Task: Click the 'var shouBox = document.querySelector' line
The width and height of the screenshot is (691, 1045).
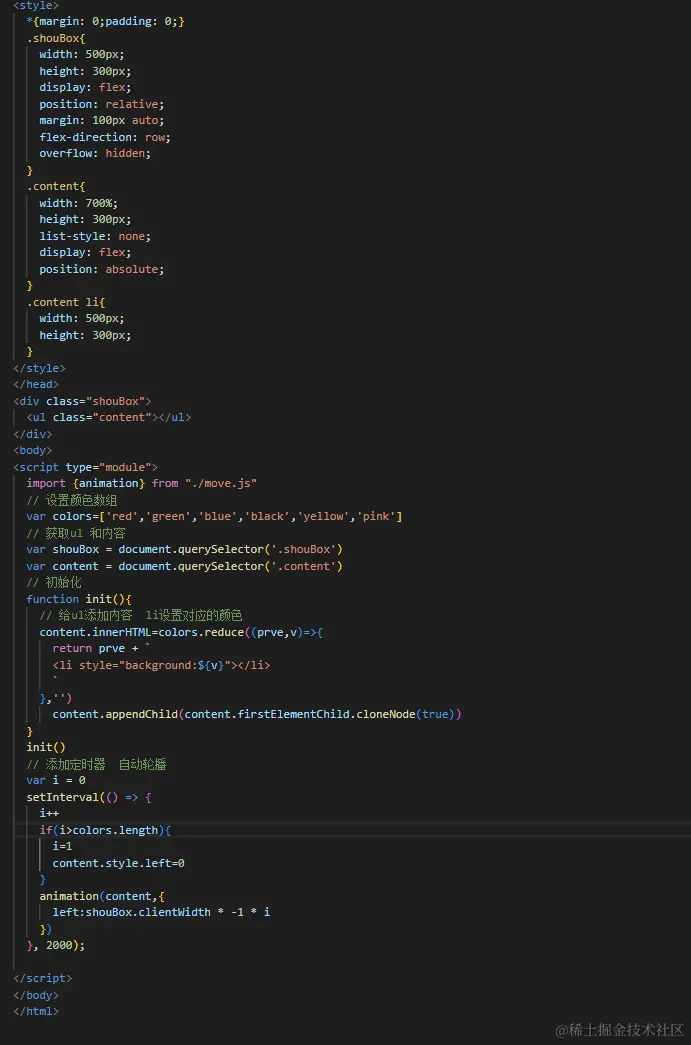Action: pos(185,549)
